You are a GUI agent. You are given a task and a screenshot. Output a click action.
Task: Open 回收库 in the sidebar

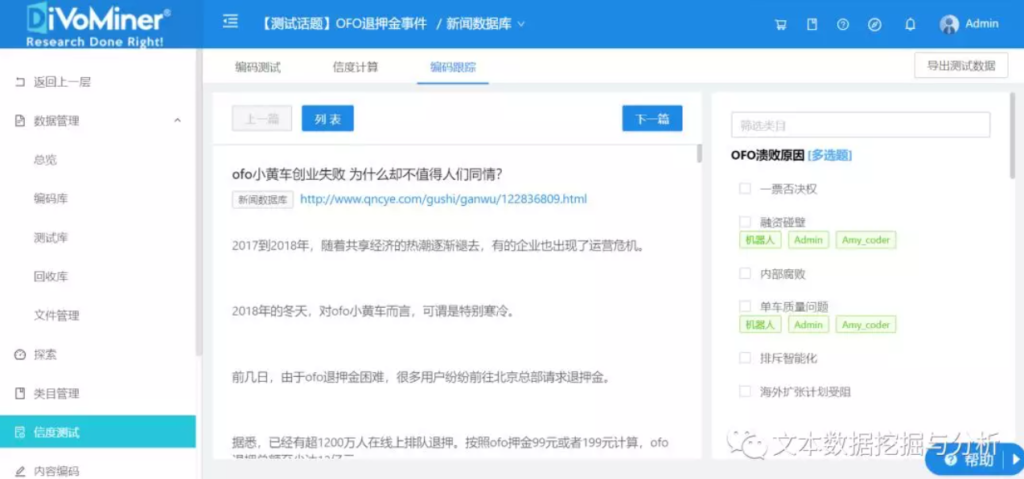[x=51, y=276]
